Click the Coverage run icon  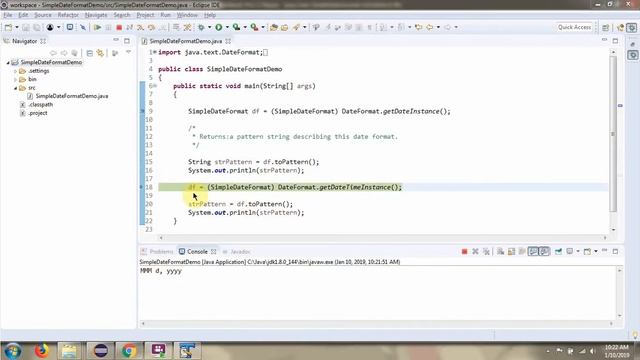tap(236, 27)
